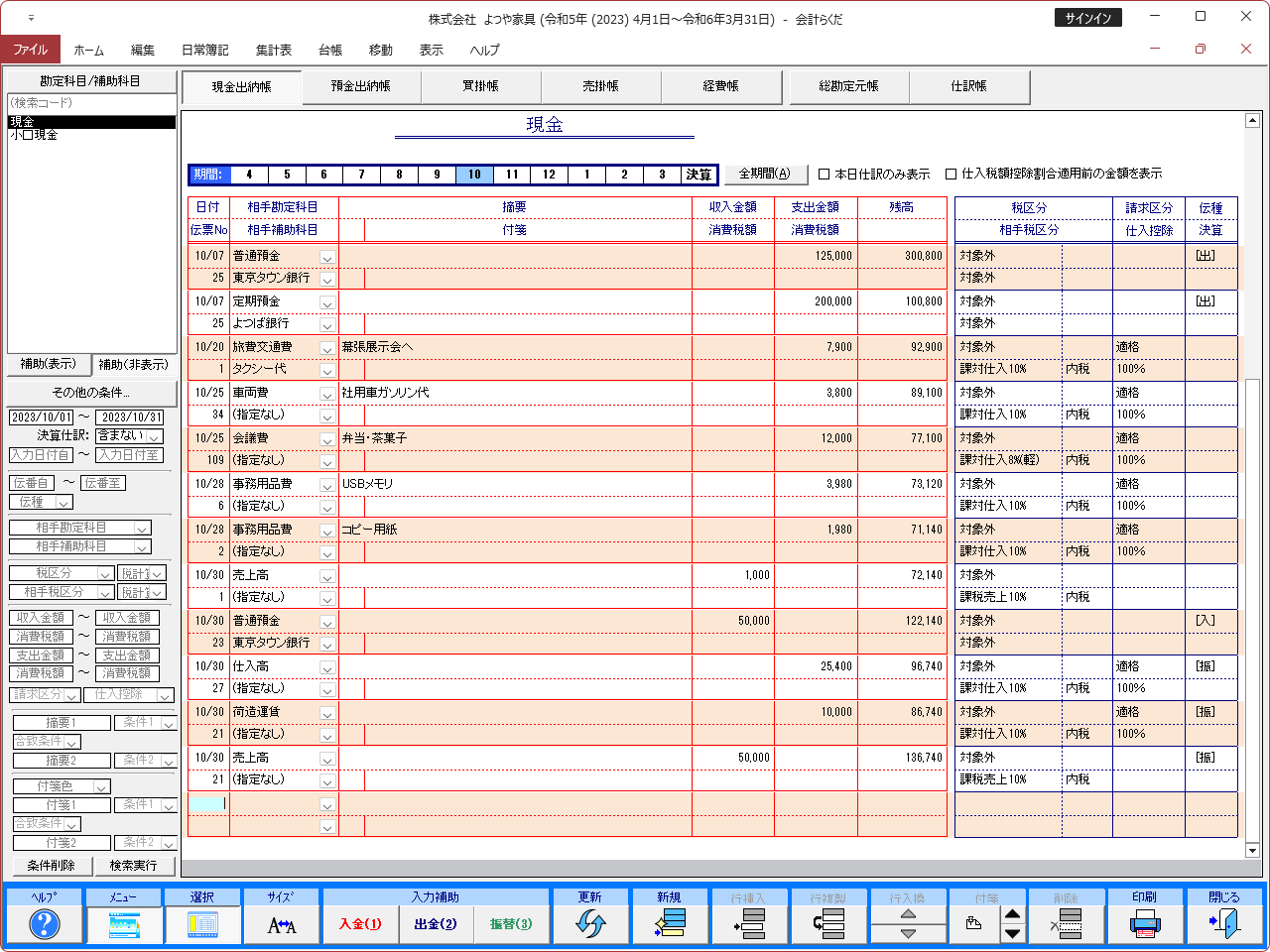This screenshot has width=1270, height=952.
Task: Open the 税区分 filter dropdown
Action: pyautogui.click(x=104, y=574)
